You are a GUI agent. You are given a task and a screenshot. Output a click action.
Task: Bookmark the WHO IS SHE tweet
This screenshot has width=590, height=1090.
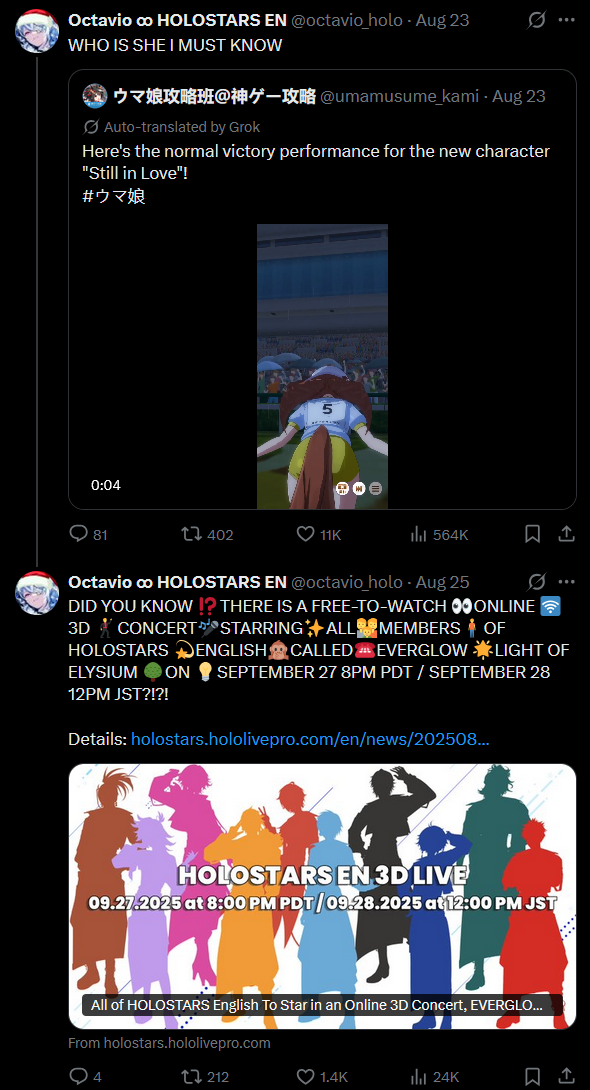[532, 534]
